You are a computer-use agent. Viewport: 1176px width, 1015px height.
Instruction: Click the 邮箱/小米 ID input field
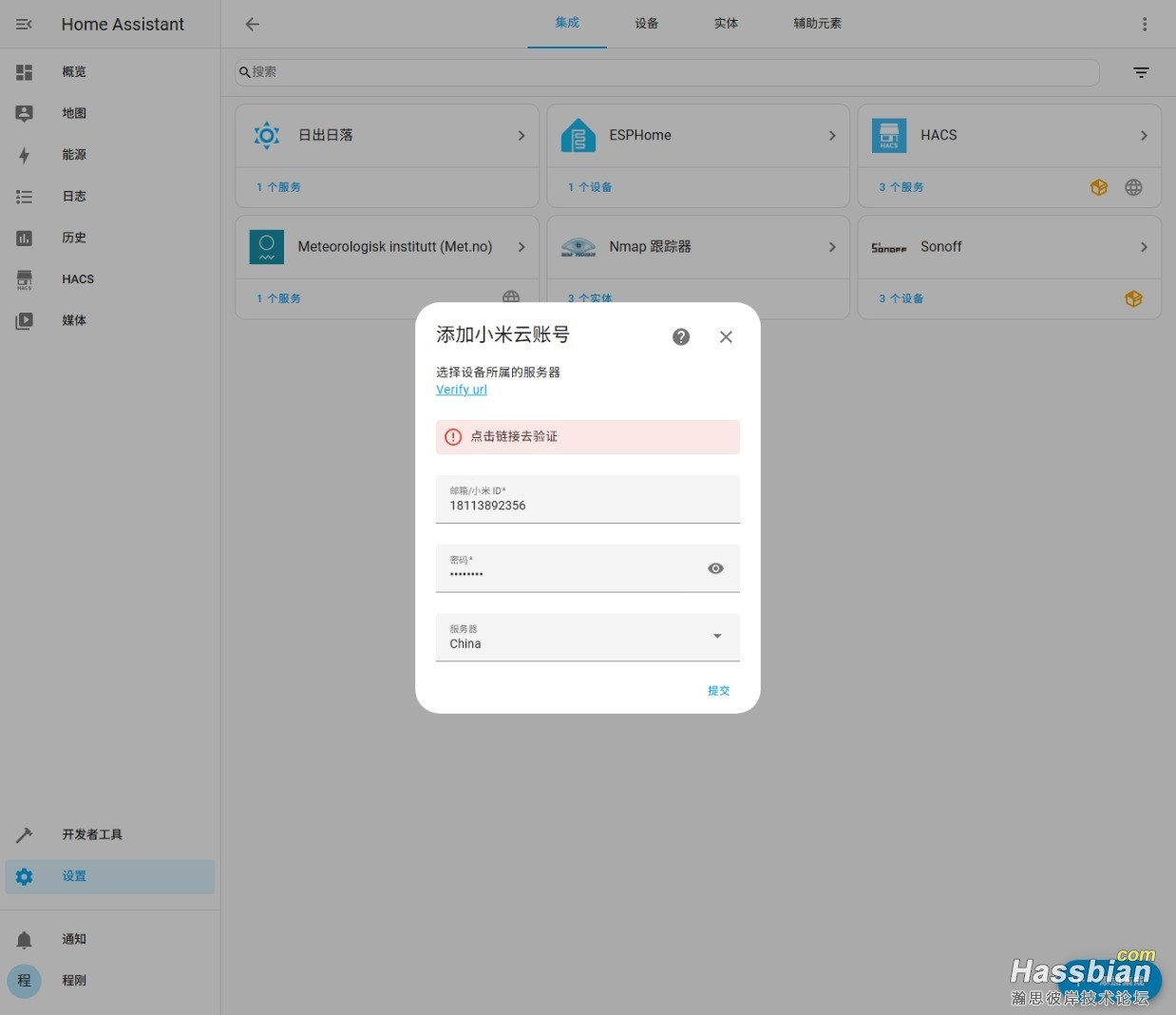(587, 500)
